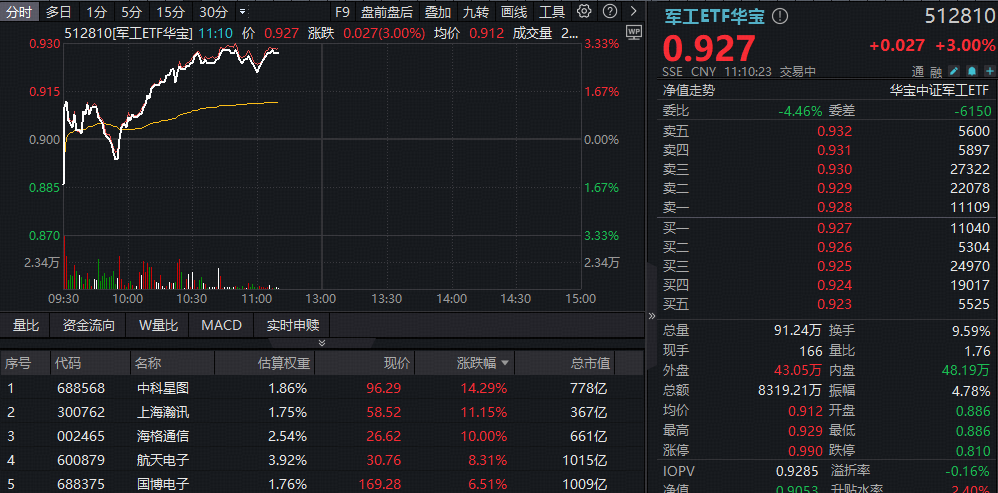998x493 pixels.
Task: Set a price alert with bell icon
Action: [x=970, y=71]
